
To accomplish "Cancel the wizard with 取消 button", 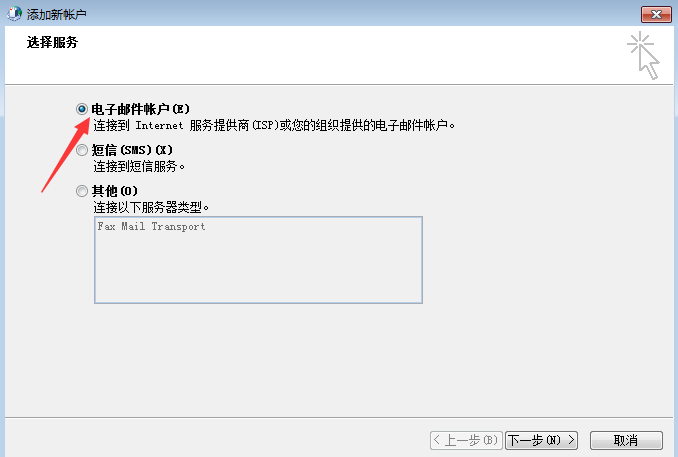I will coord(626,441).
